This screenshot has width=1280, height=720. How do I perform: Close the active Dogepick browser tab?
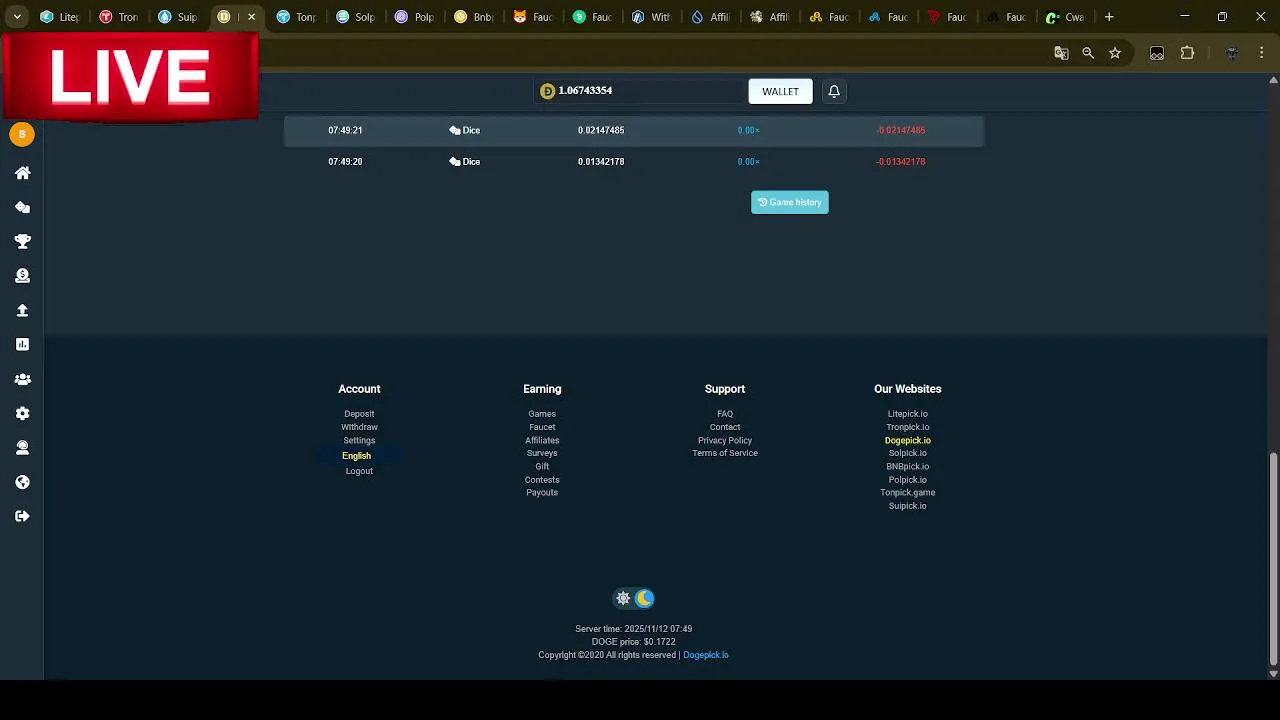(x=251, y=17)
